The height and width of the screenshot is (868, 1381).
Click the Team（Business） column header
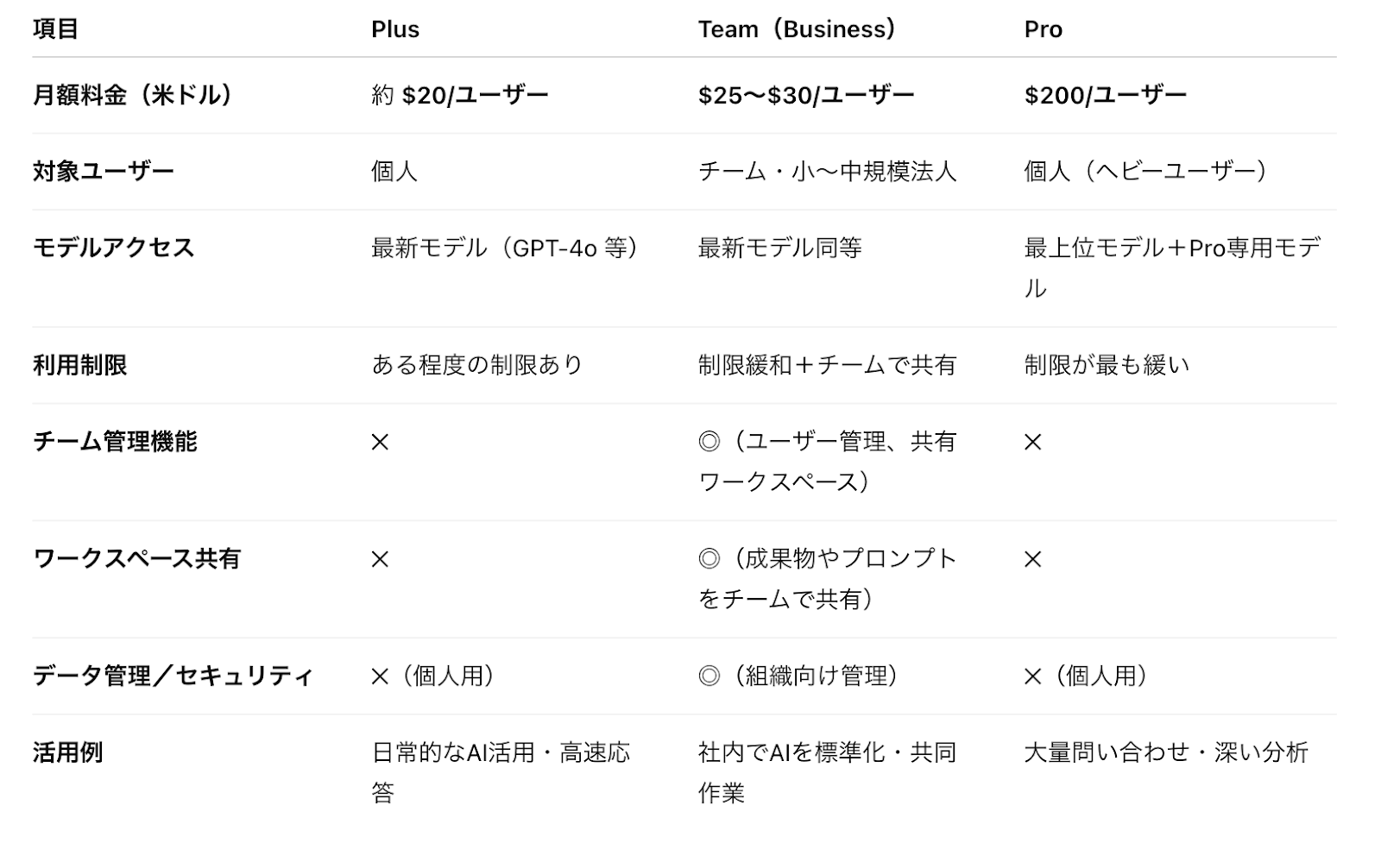pos(797,29)
